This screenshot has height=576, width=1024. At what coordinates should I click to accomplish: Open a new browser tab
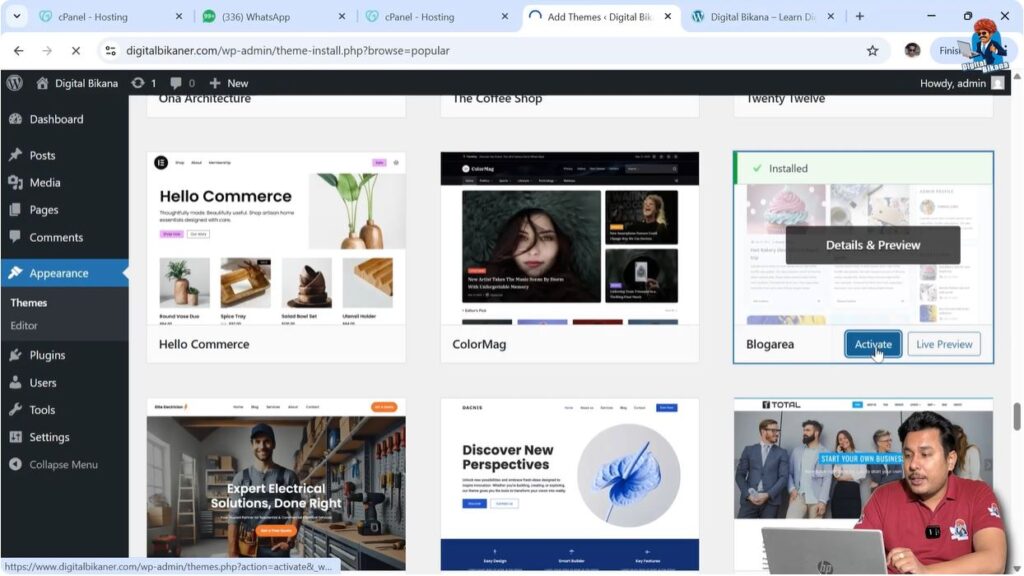coord(859,16)
